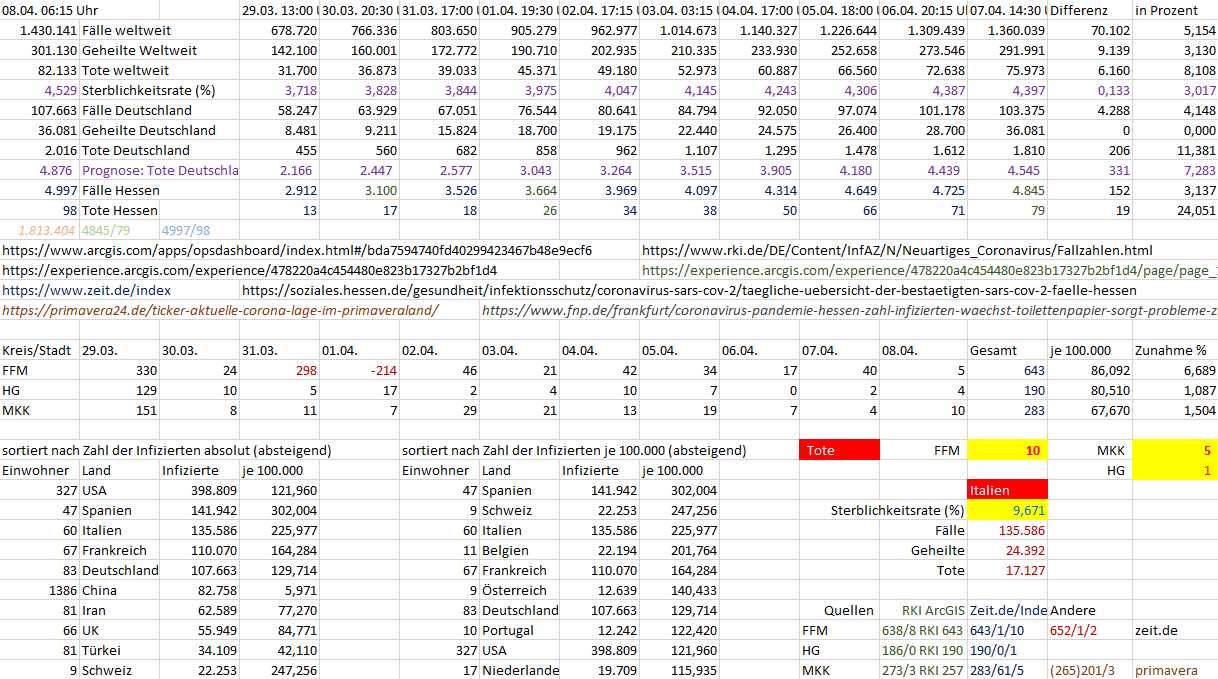Select the yellow Italy mortality rate 9,671

coord(1009,510)
